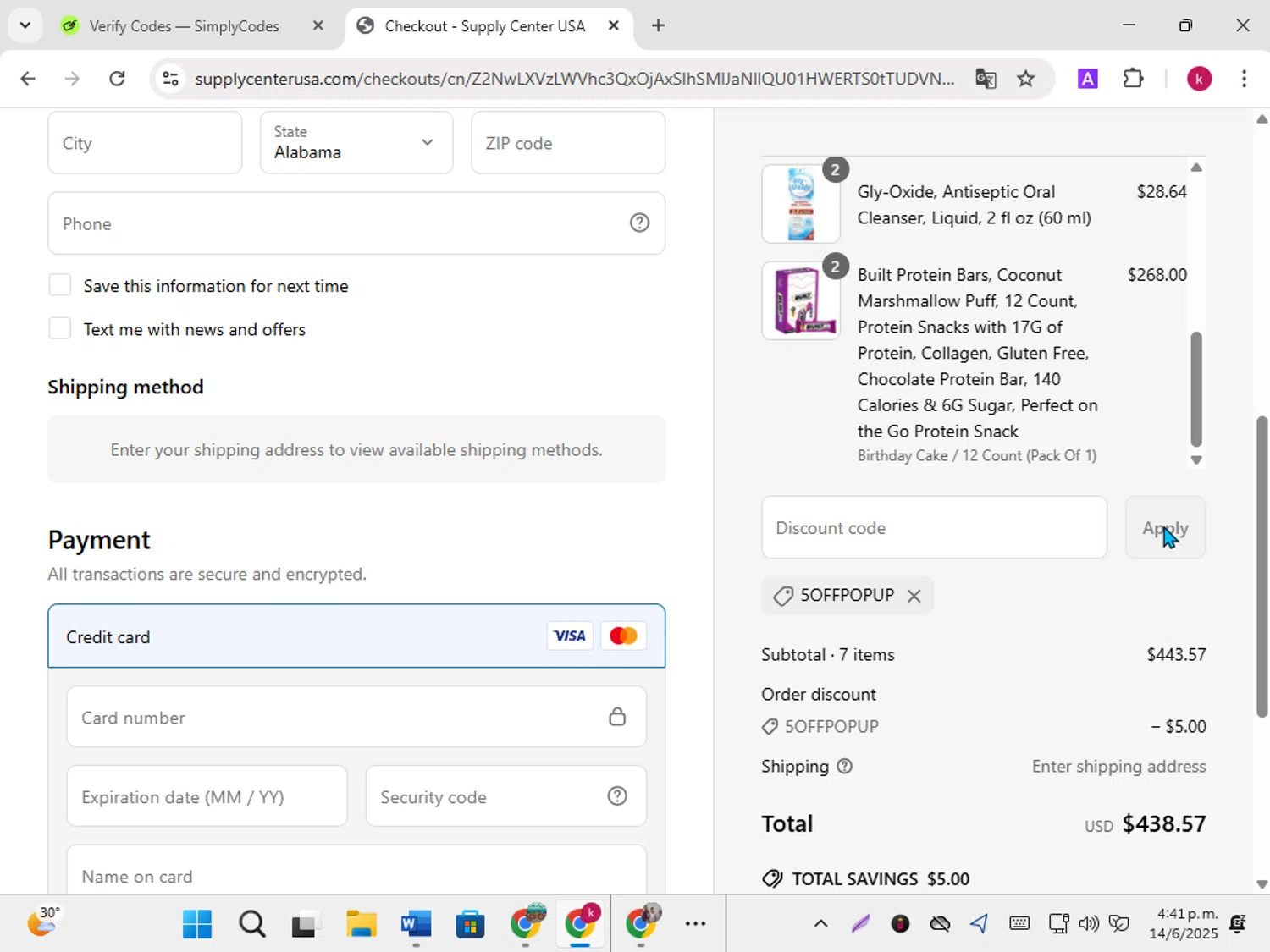This screenshot has width=1270, height=952.
Task: Click the Total amount $438.57
Action: (1164, 823)
